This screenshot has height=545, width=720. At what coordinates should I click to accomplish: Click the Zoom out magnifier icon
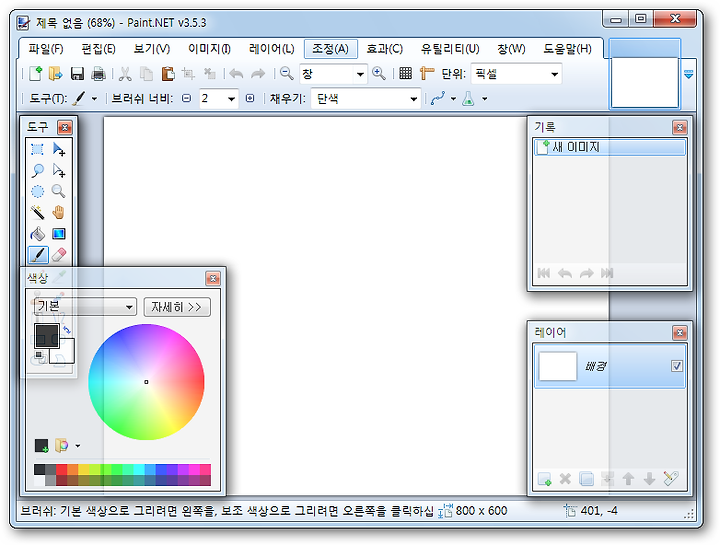point(287,73)
